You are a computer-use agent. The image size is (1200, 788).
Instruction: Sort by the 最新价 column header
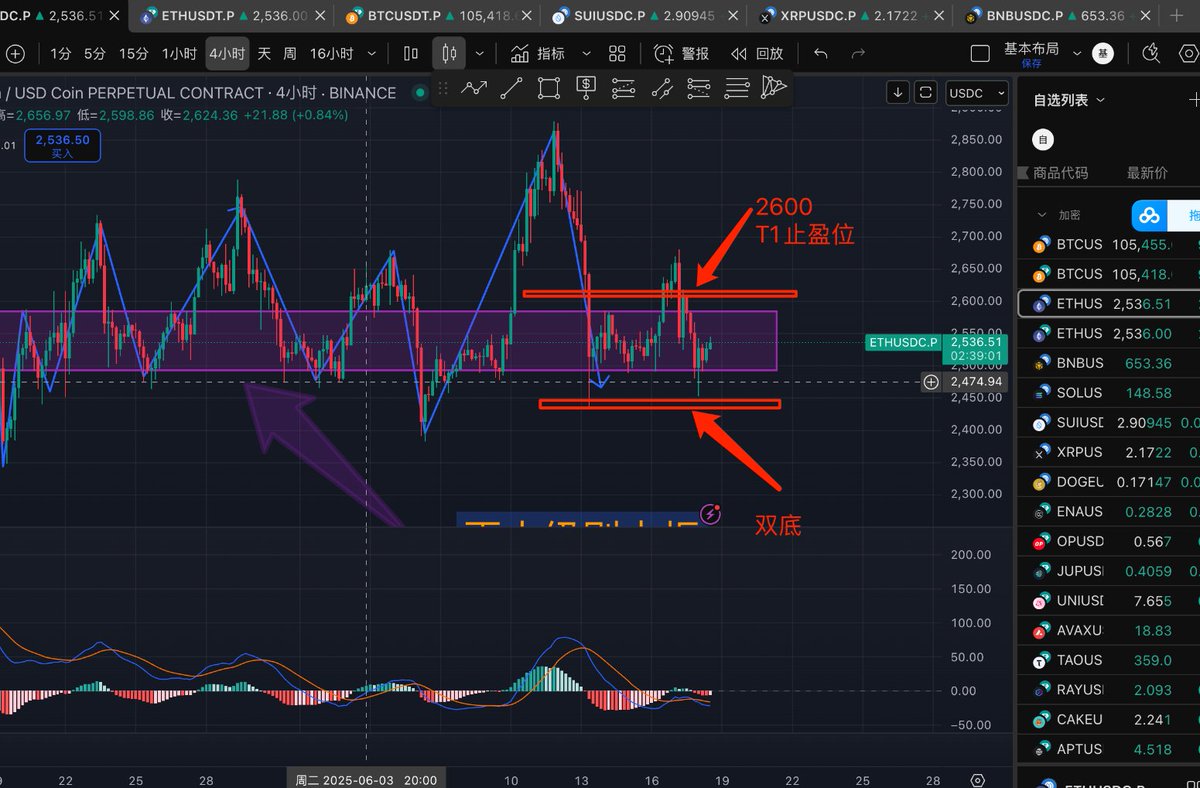(x=1147, y=173)
